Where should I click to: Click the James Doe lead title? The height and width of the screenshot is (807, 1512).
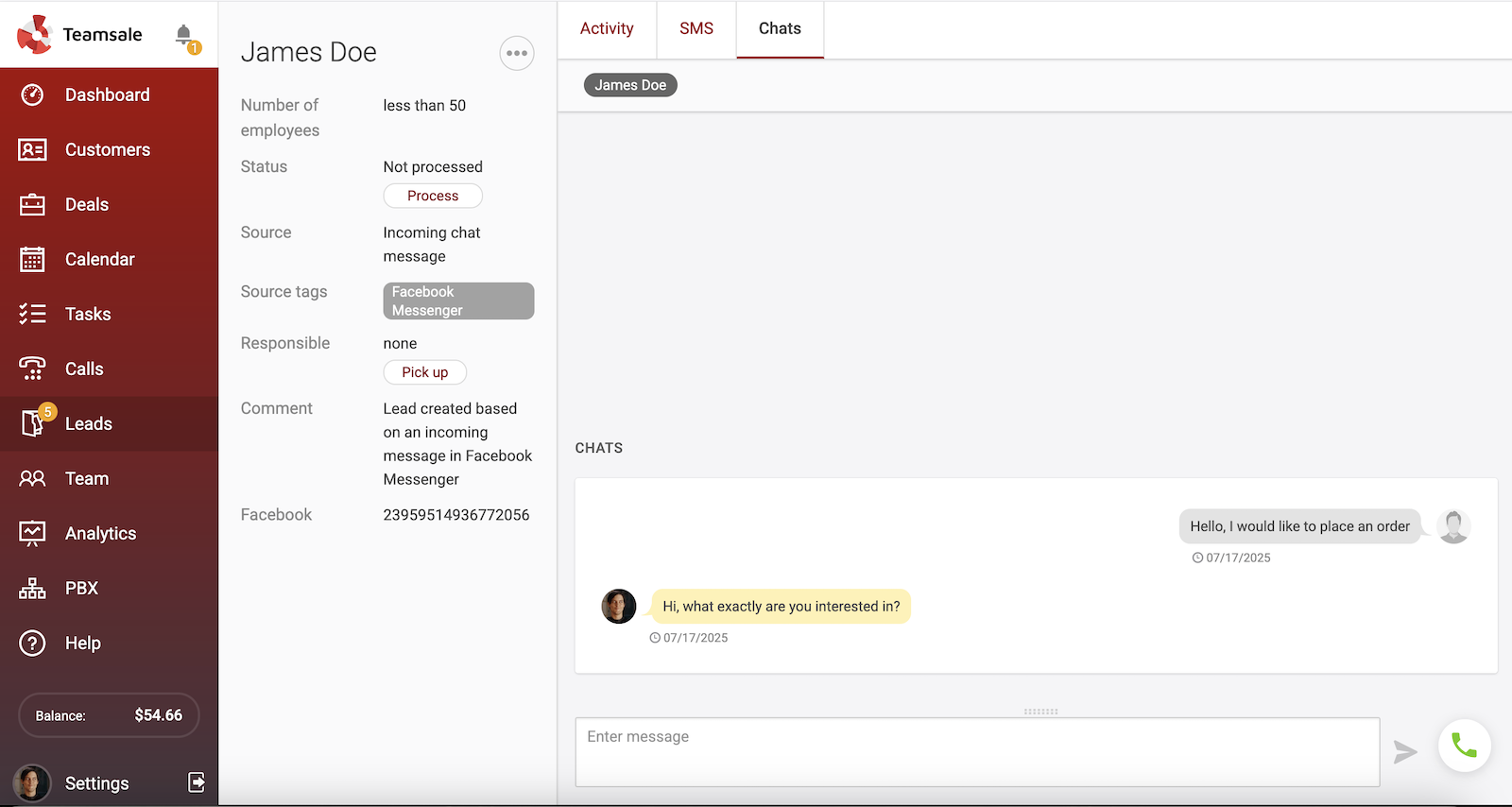tap(309, 53)
